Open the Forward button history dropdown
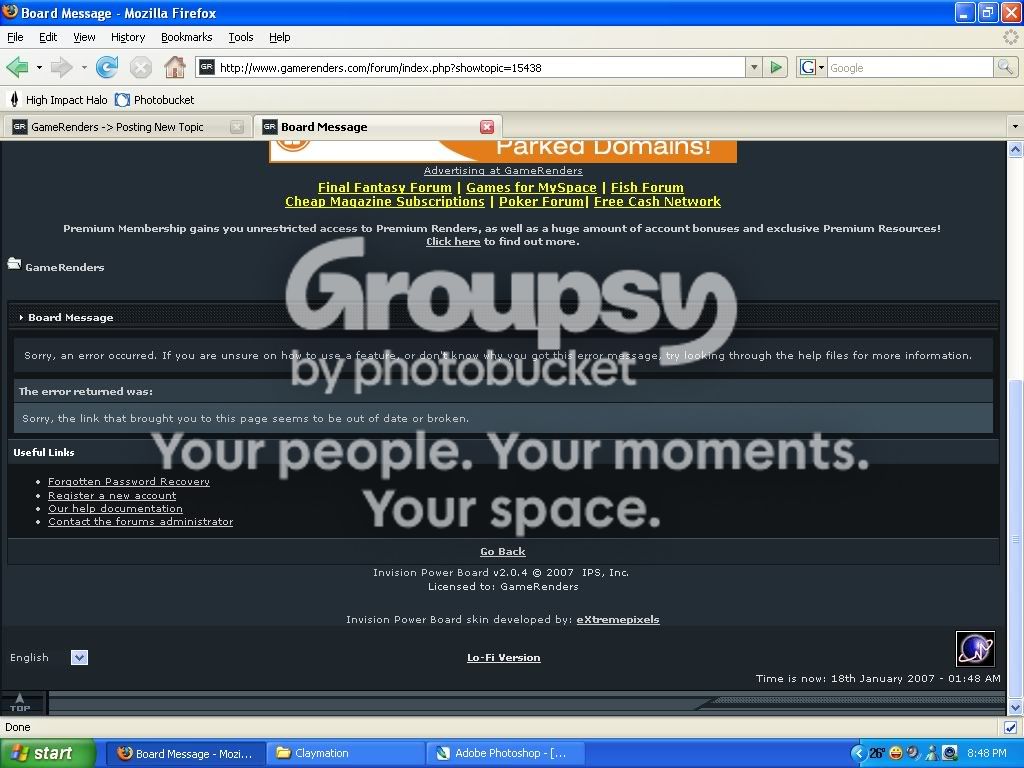 [84, 67]
